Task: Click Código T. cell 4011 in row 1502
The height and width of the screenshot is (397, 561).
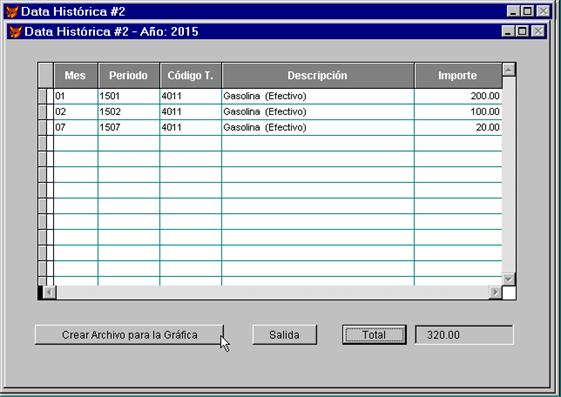Action: [x=190, y=112]
